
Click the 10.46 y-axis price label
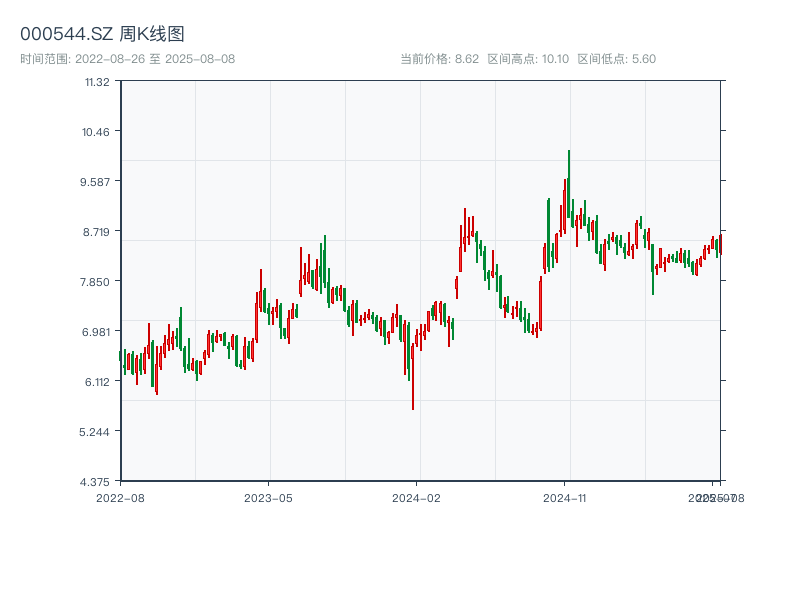pyautogui.click(x=97, y=132)
